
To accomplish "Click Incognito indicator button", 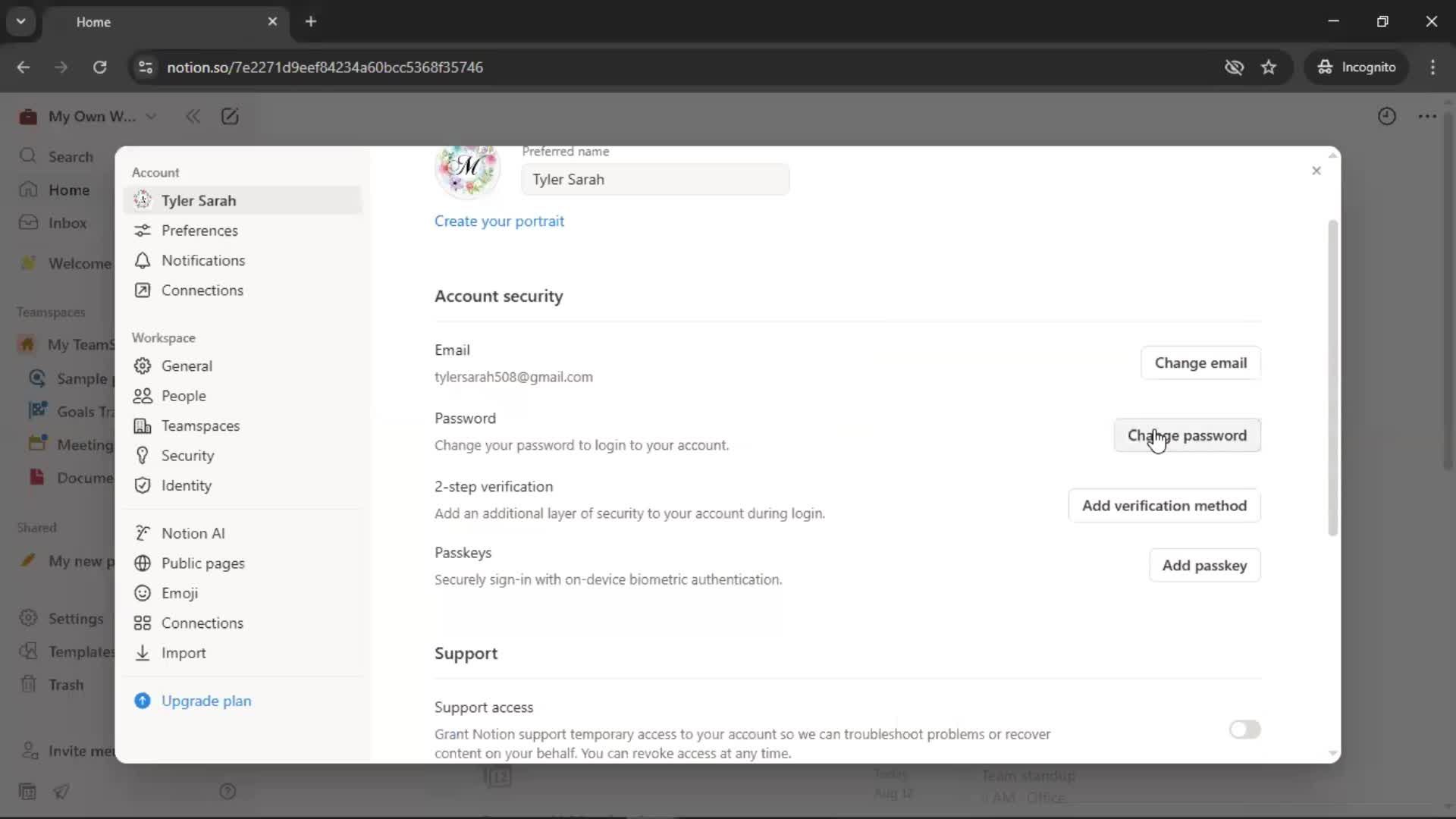I will (x=1357, y=67).
